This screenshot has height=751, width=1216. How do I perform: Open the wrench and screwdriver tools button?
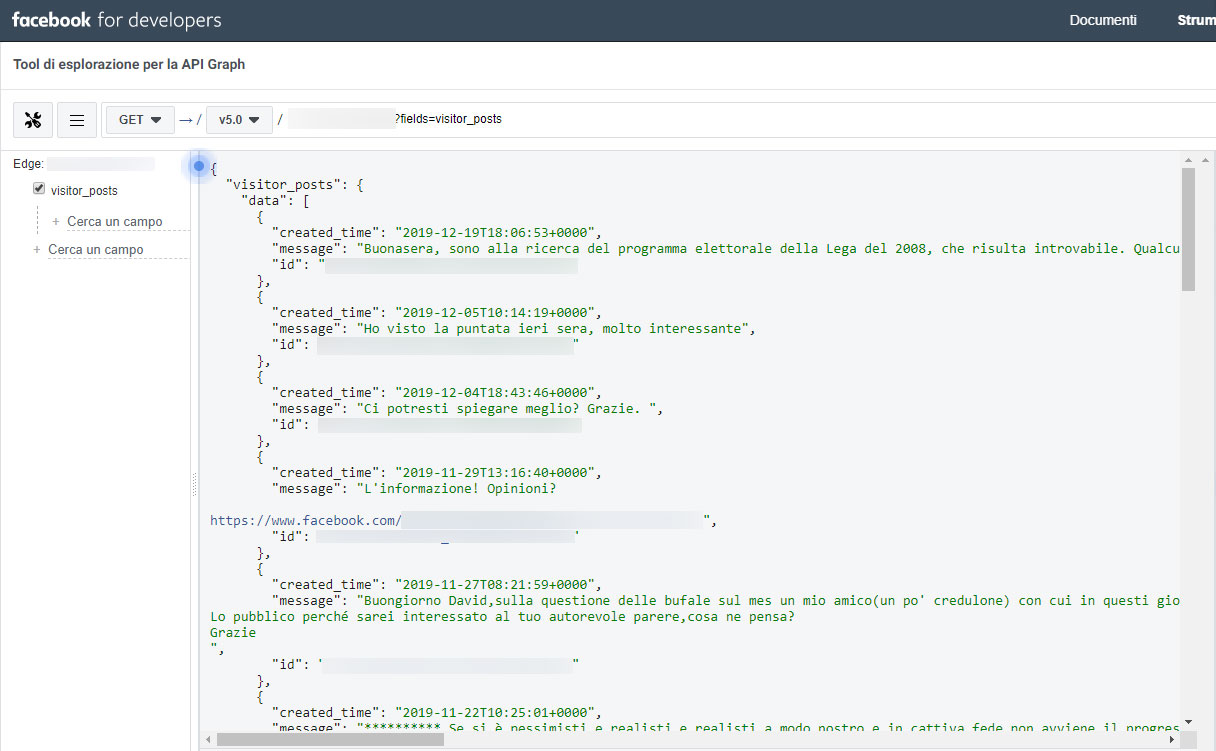33,120
